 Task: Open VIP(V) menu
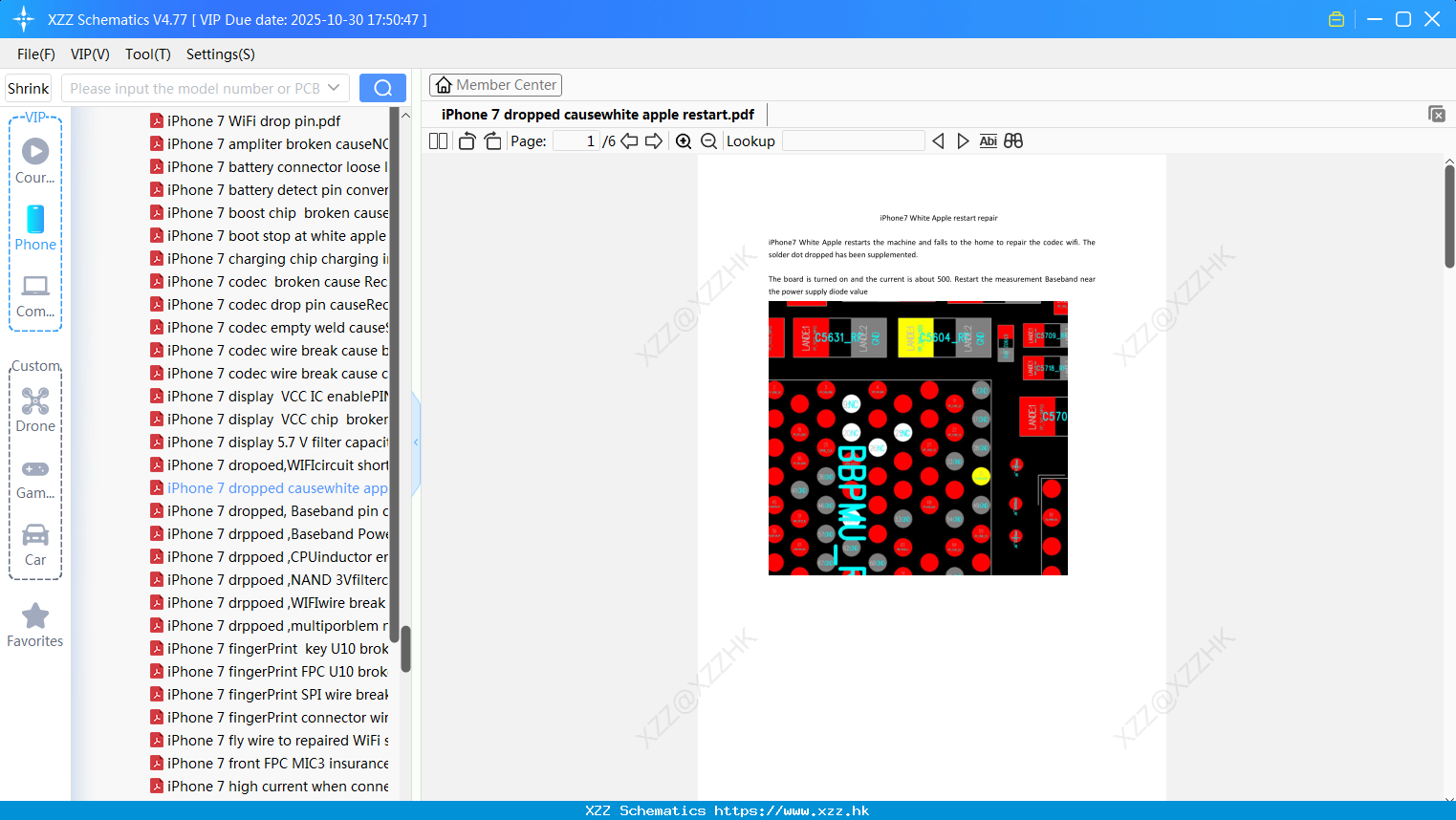90,54
